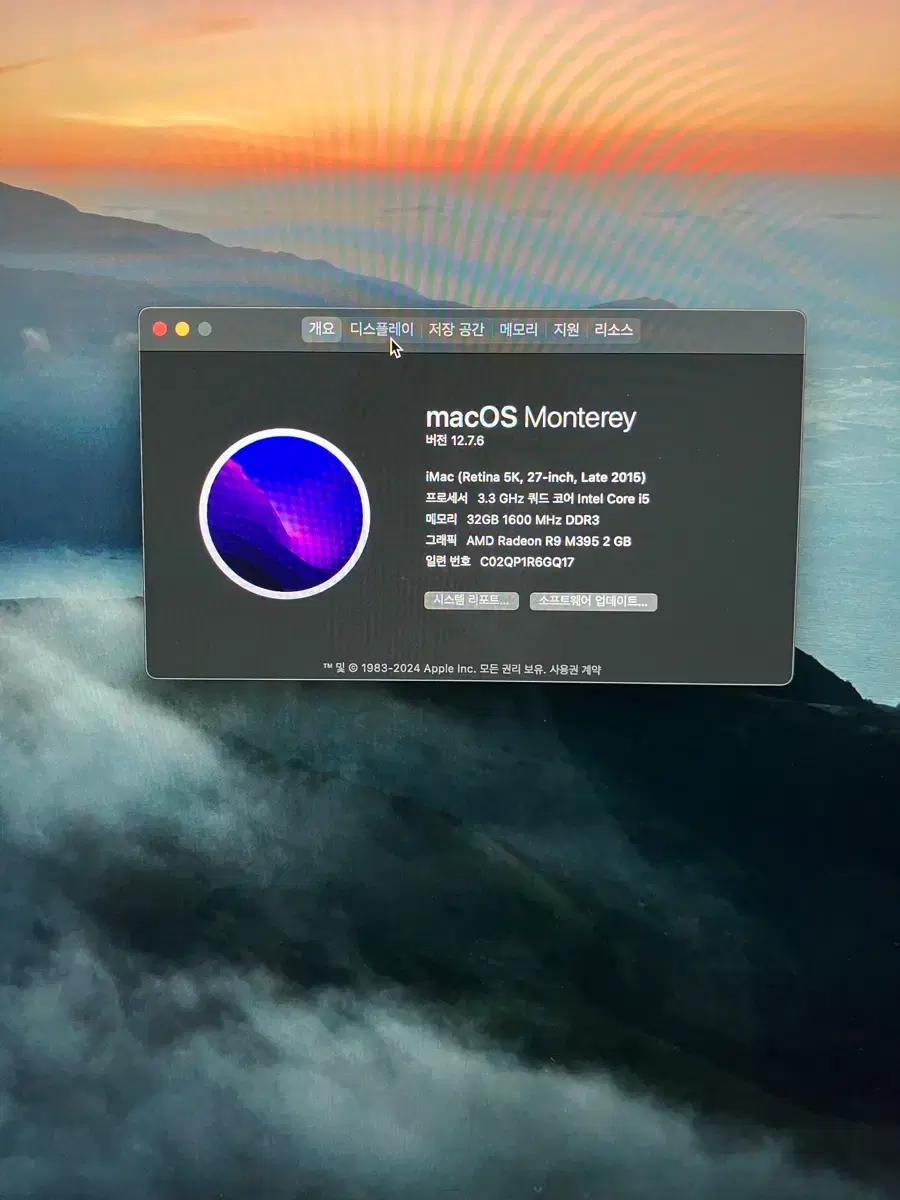The height and width of the screenshot is (1200, 900).
Task: Click the serial number C02QP1R6GQ17
Action: tap(527, 562)
